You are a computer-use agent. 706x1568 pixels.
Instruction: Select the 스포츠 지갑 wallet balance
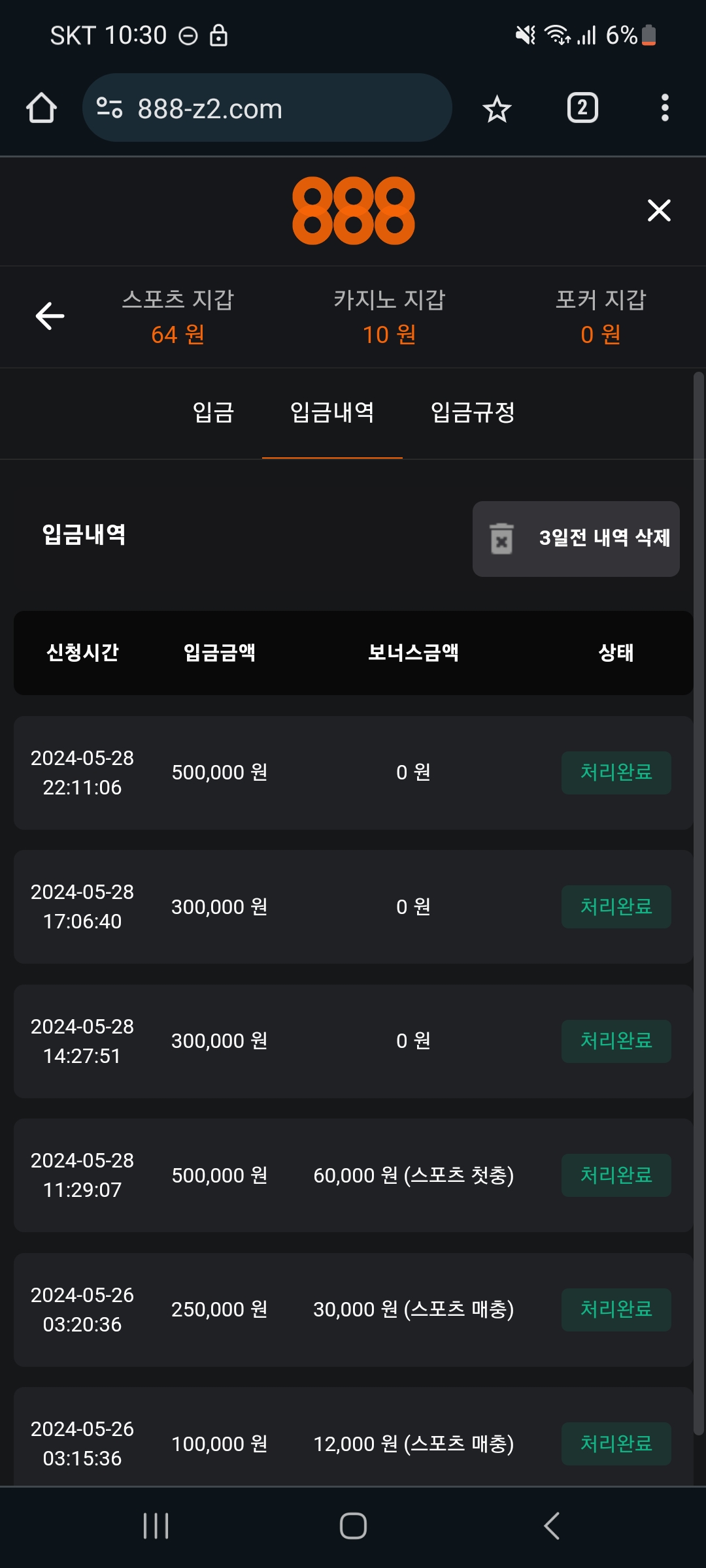178,317
